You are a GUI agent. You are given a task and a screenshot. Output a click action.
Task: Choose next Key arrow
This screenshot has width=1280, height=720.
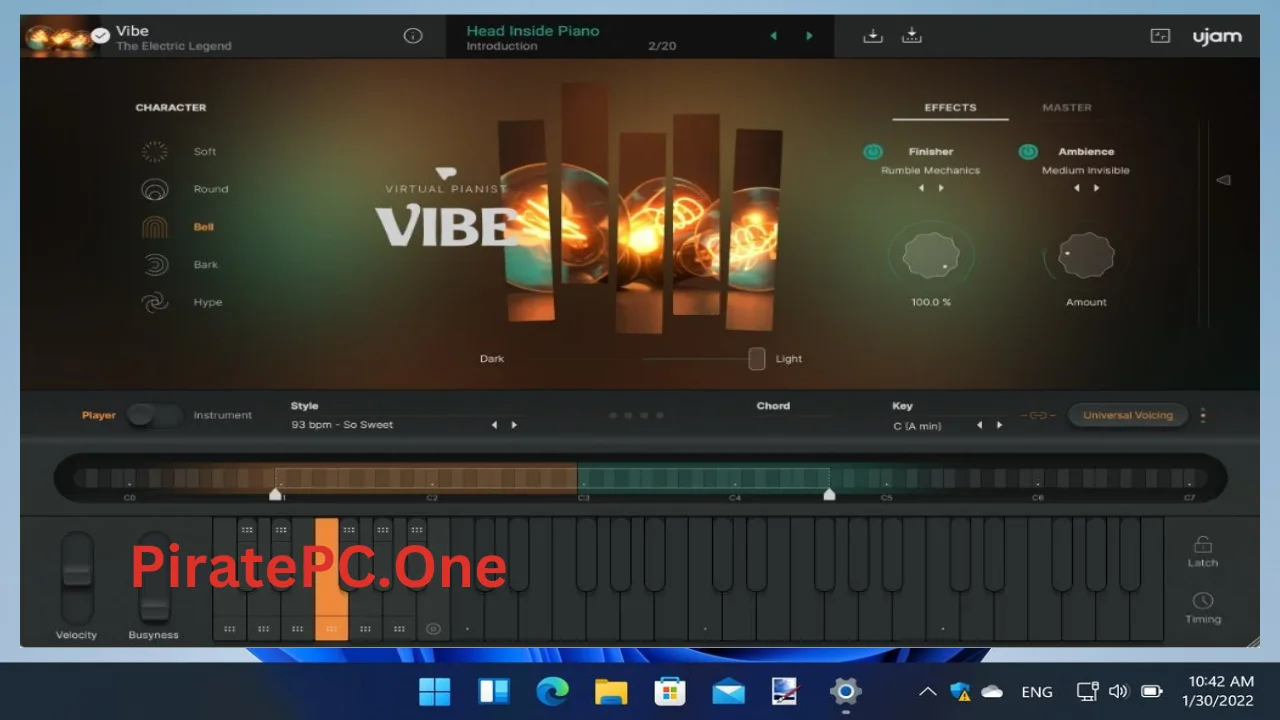click(999, 425)
